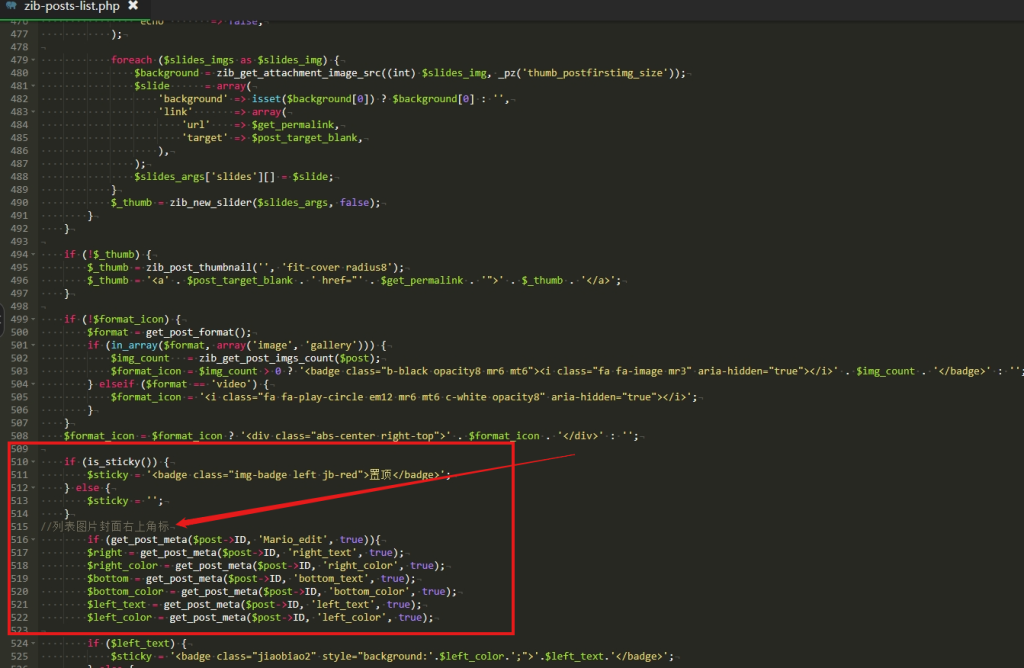Screen dimensions: 1024x668
Task: Collapse the is_sticky() block at line 510
Action: 33,462
